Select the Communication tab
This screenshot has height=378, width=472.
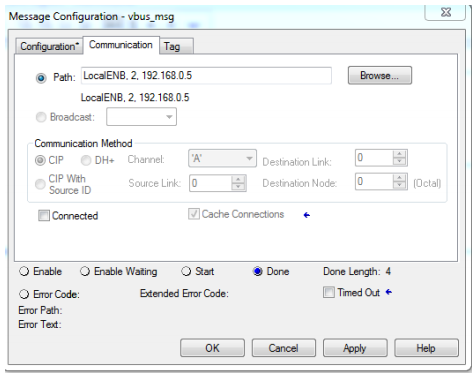[121, 45]
